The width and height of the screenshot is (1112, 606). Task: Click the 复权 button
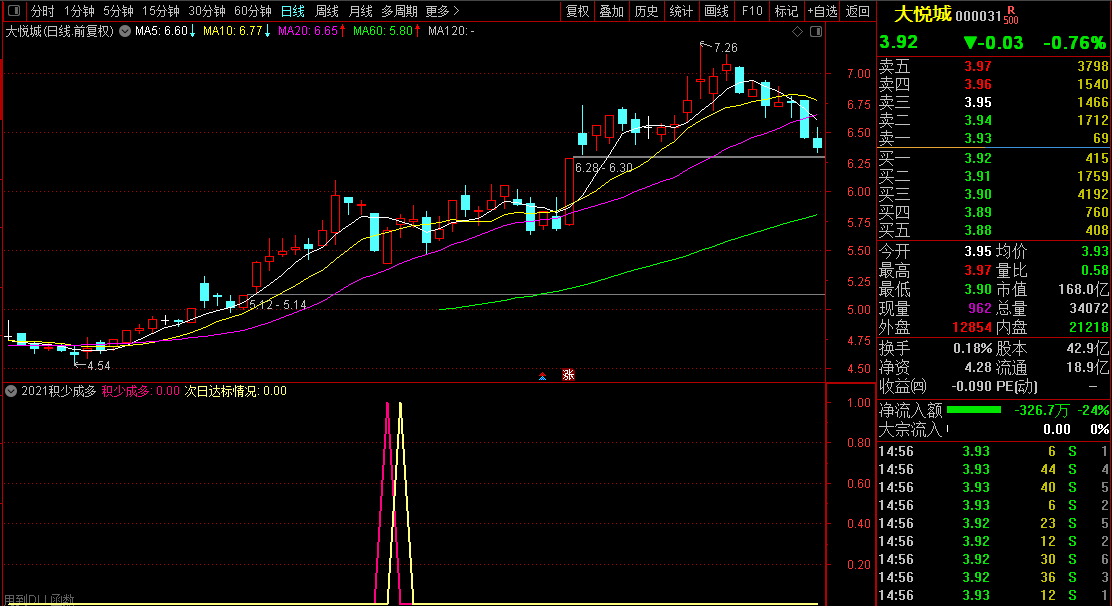click(x=578, y=11)
